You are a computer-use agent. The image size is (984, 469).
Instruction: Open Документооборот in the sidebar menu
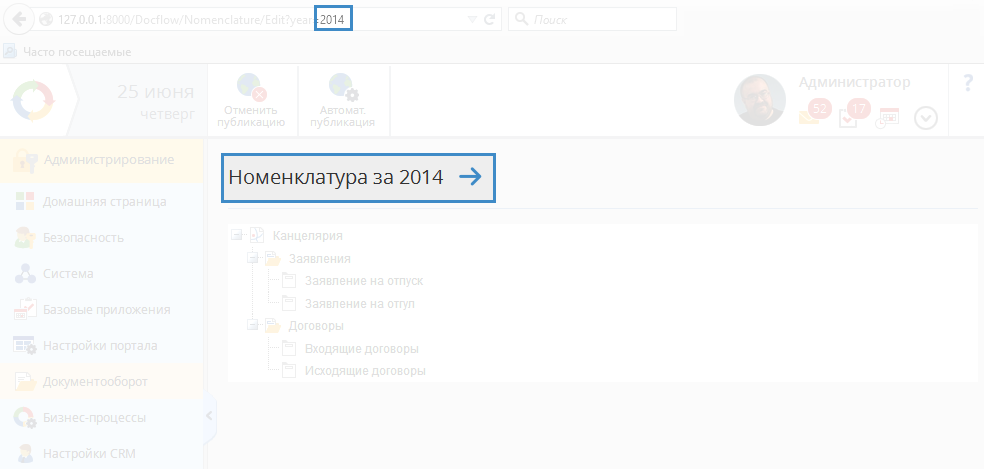coord(95,381)
